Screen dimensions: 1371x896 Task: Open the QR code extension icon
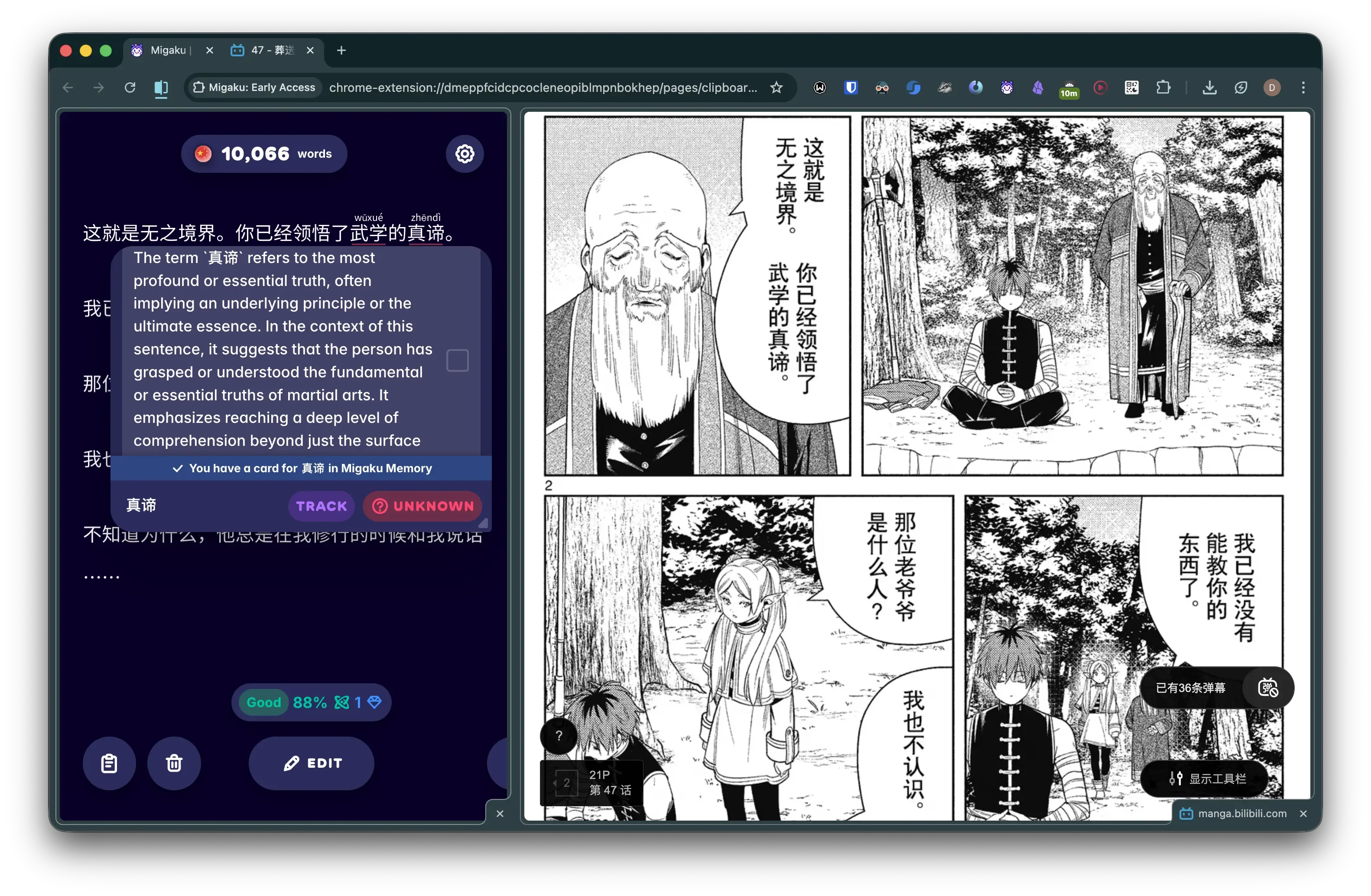pyautogui.click(x=1131, y=88)
